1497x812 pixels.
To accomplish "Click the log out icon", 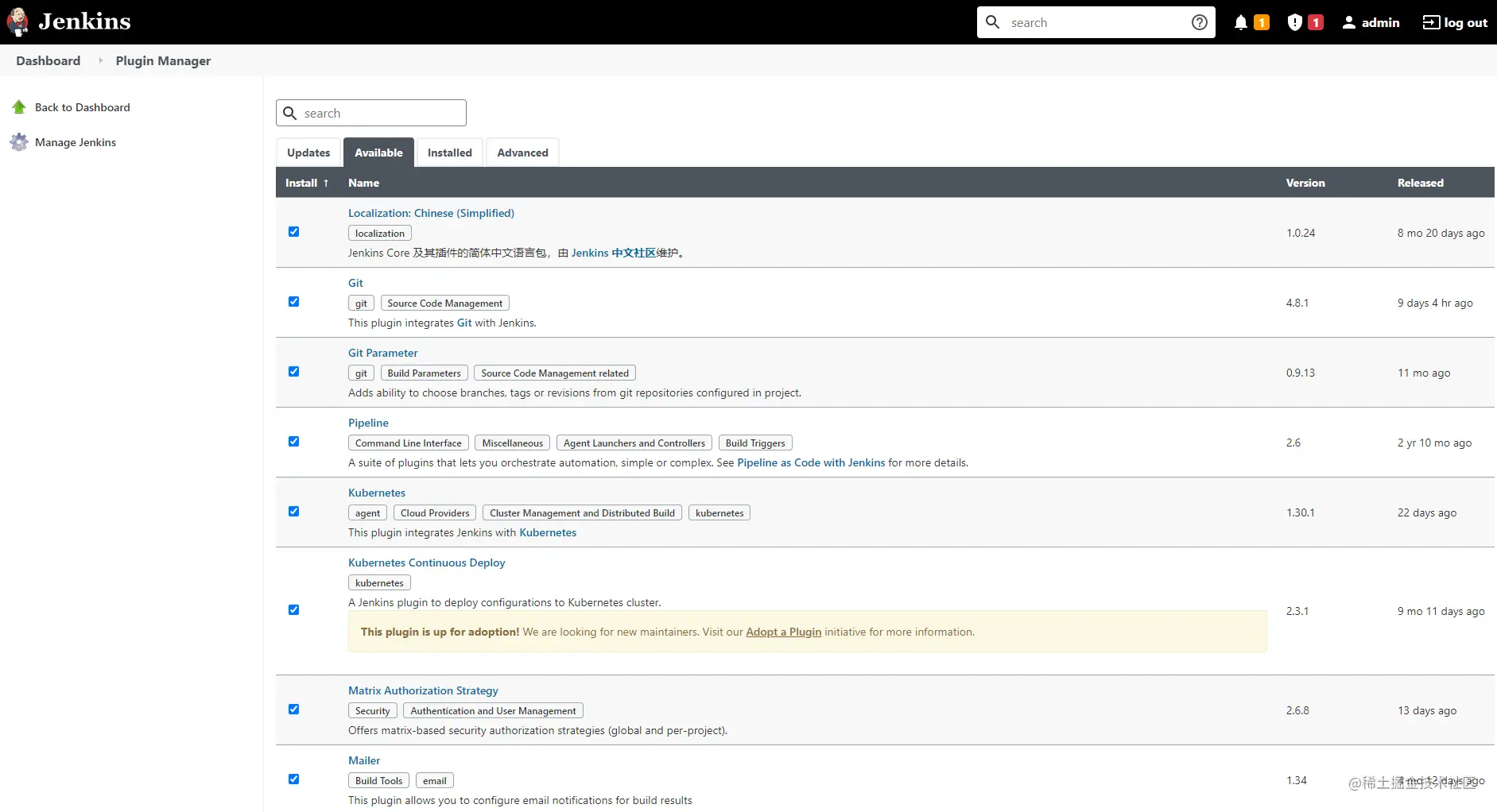I will pos(1431,22).
